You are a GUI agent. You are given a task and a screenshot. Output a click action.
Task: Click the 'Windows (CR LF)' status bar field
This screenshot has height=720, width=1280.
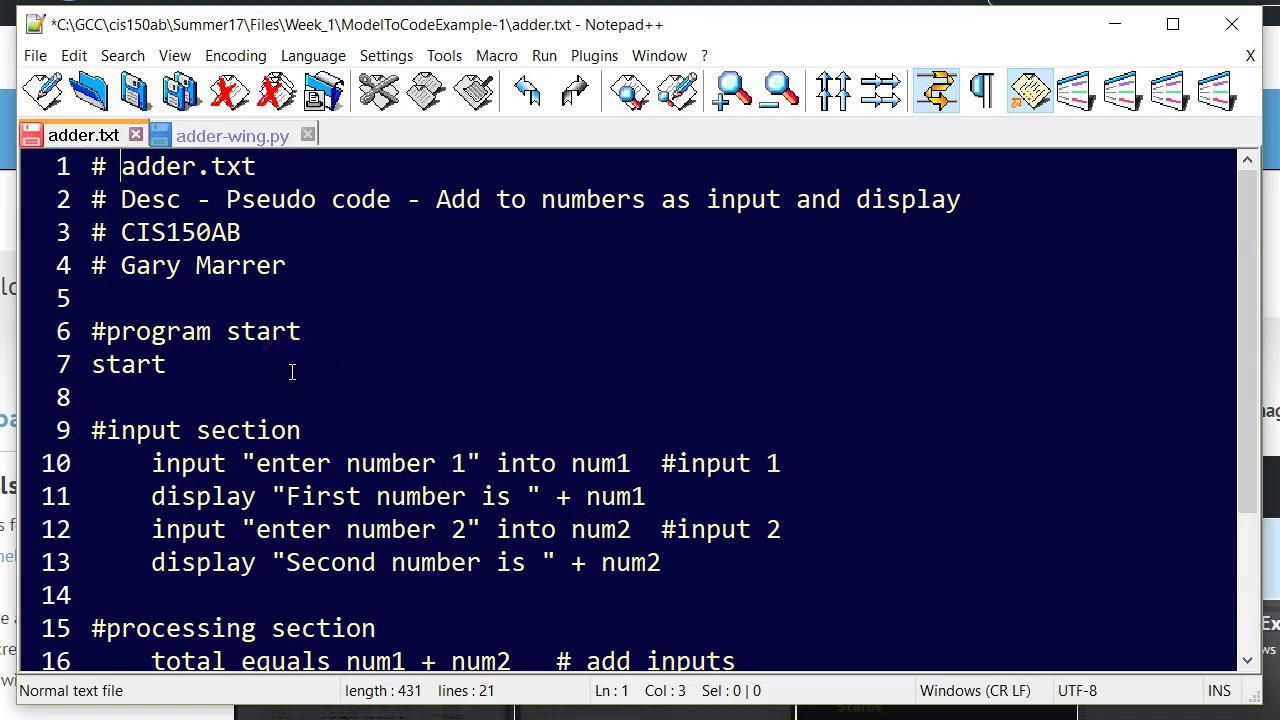tap(975, 690)
